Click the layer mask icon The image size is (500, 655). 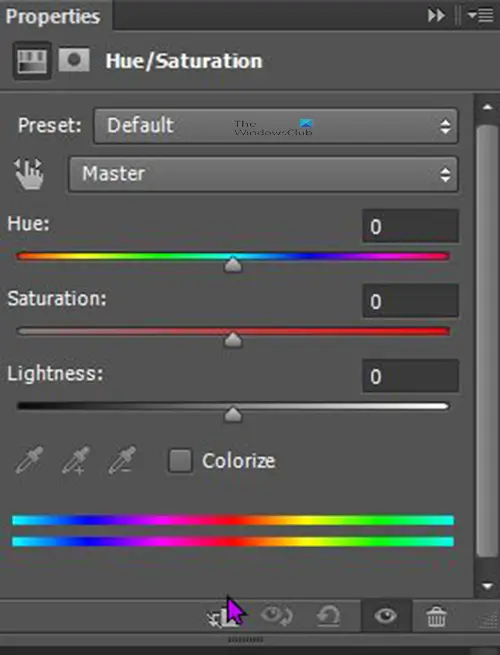click(74, 60)
